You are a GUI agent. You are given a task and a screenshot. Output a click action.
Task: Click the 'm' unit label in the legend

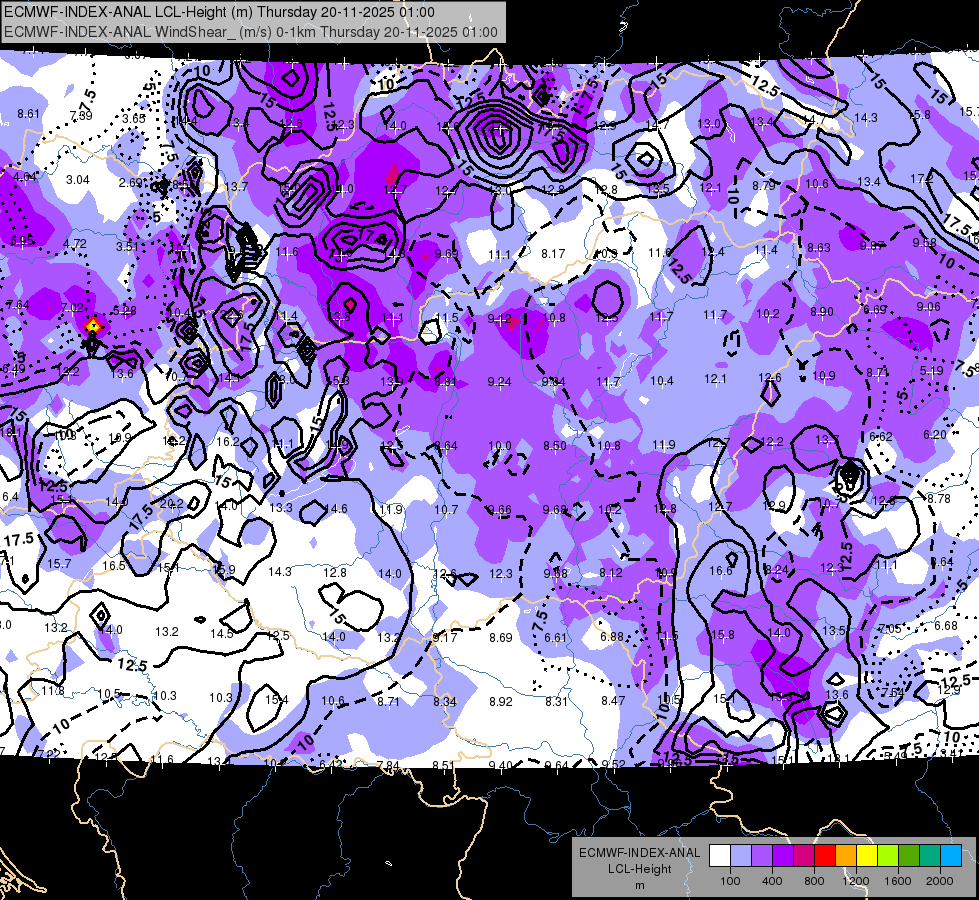coord(639,885)
